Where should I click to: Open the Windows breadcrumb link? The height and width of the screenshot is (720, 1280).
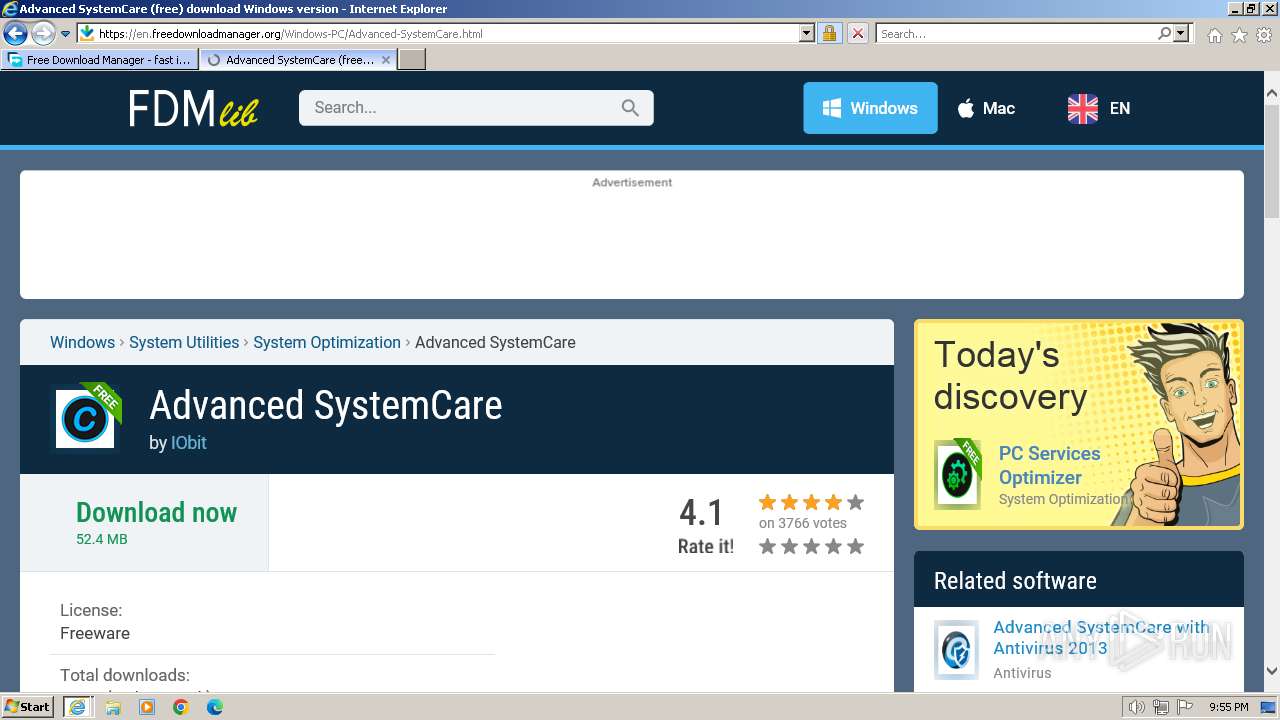(x=82, y=342)
